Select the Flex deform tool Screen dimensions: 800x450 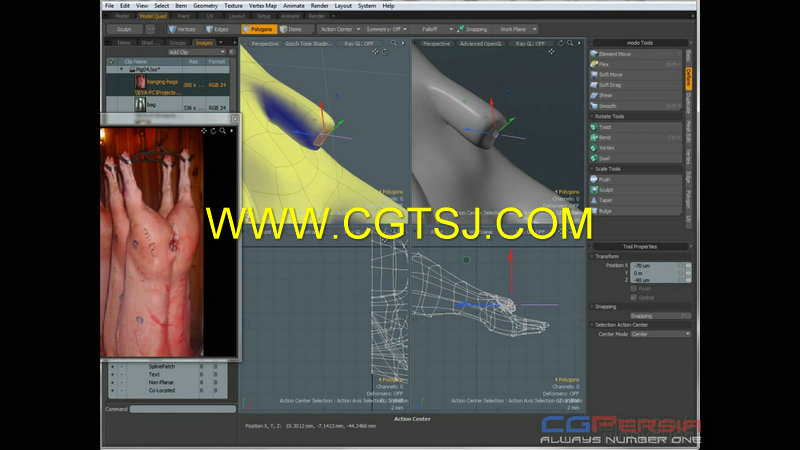pos(636,64)
